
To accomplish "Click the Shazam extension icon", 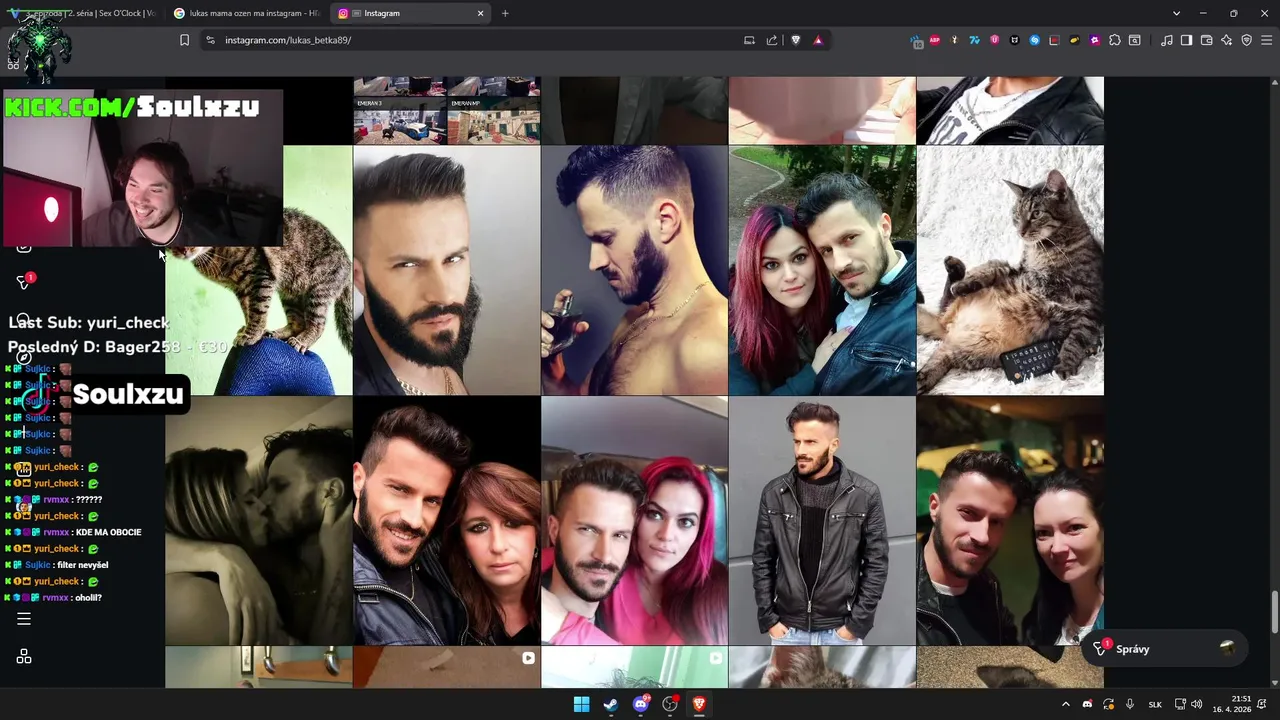I will click(1035, 40).
